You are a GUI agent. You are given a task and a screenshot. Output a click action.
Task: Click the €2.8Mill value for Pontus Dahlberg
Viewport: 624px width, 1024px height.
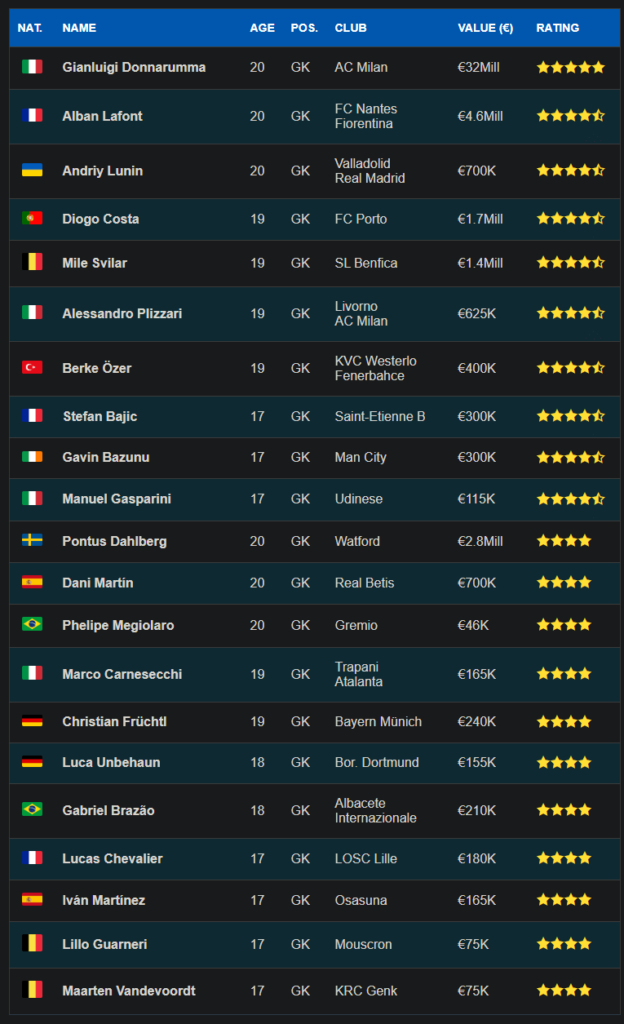[480, 541]
